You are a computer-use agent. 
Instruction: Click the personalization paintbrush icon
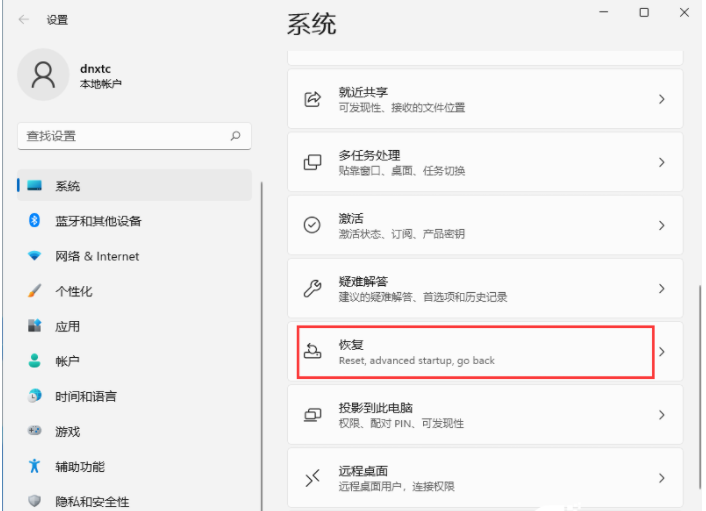(x=34, y=291)
